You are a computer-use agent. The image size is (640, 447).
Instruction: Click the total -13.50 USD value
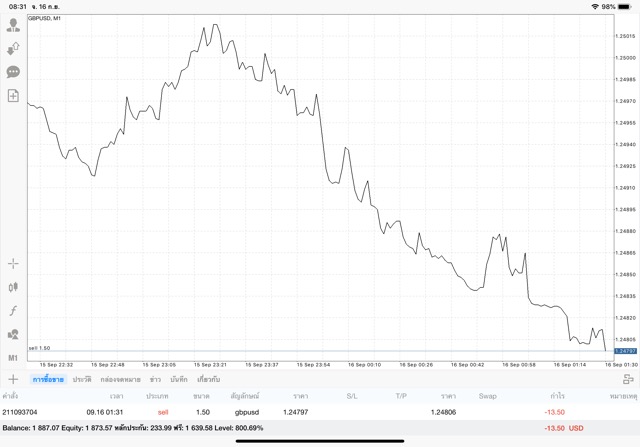pyautogui.click(x=564, y=428)
